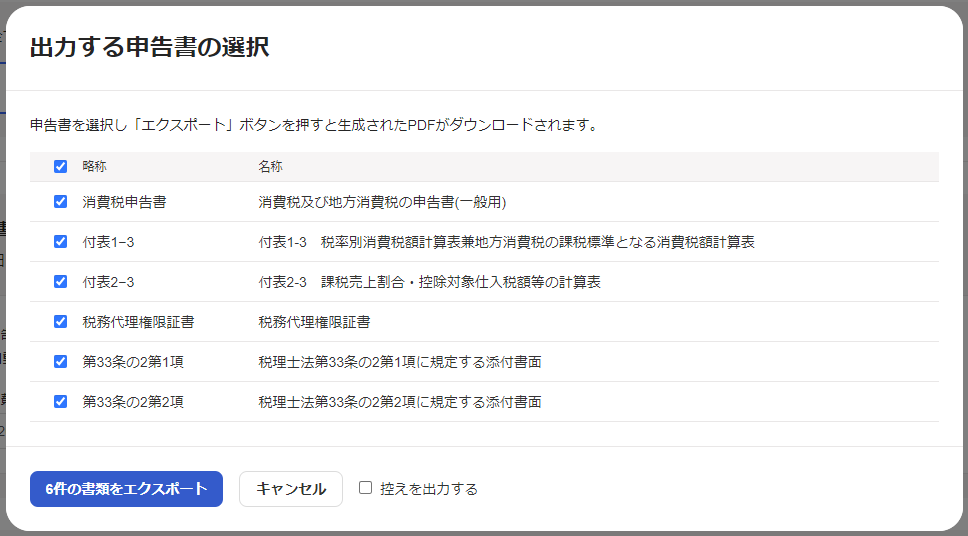Select the 消費税申告書 abbreviation text
This screenshot has width=968, height=536.
coord(124,202)
